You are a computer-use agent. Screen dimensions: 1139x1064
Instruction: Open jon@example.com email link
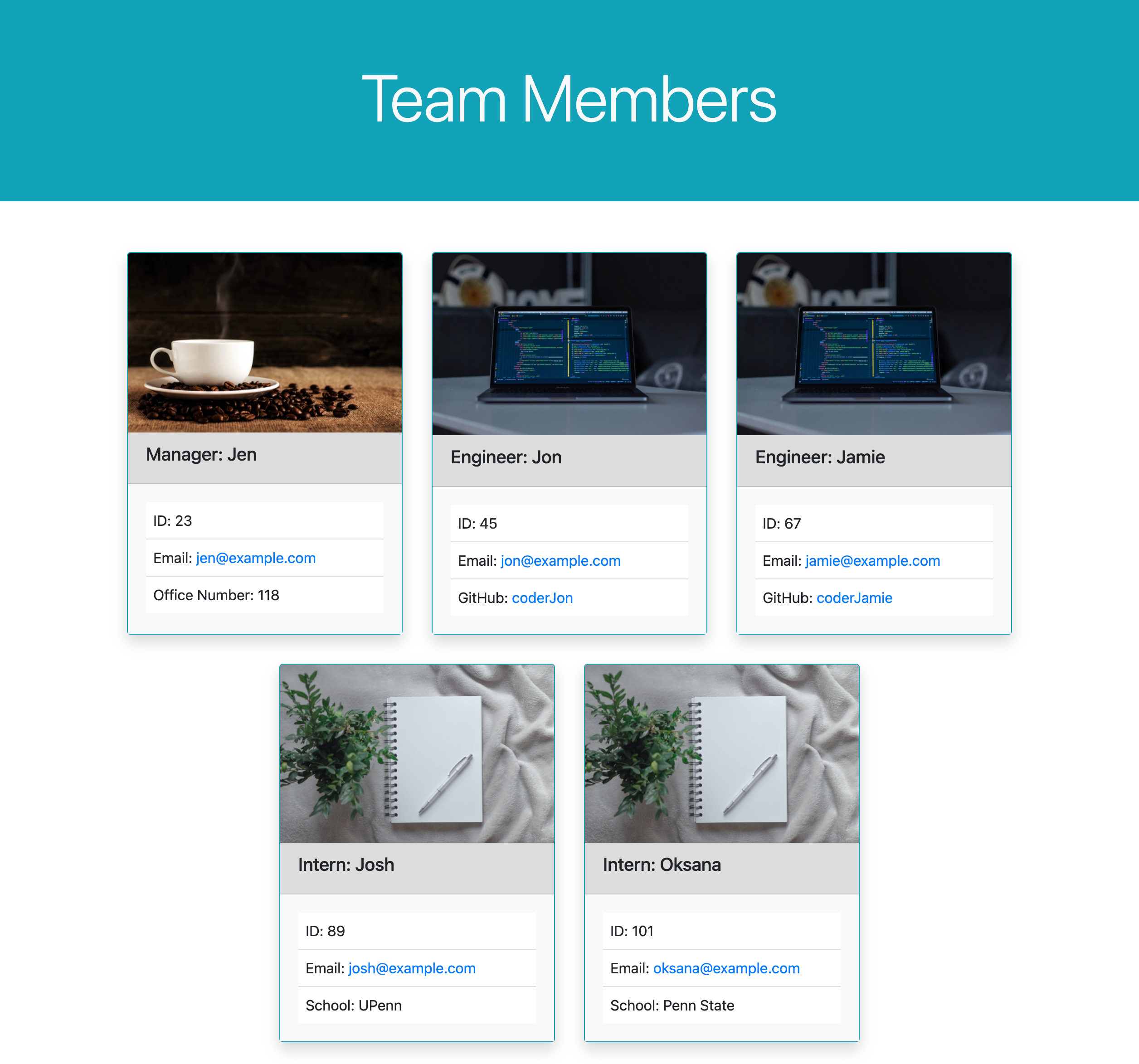560,561
